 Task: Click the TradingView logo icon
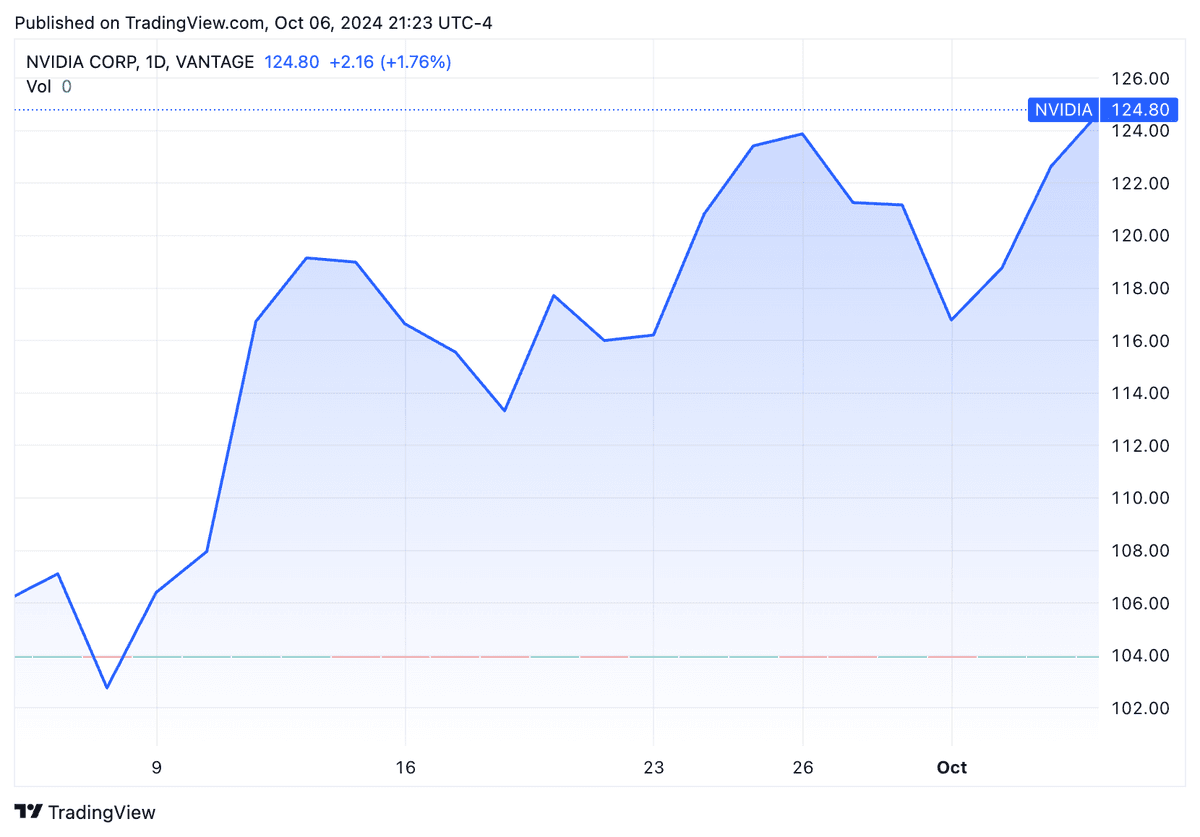[x=29, y=812]
